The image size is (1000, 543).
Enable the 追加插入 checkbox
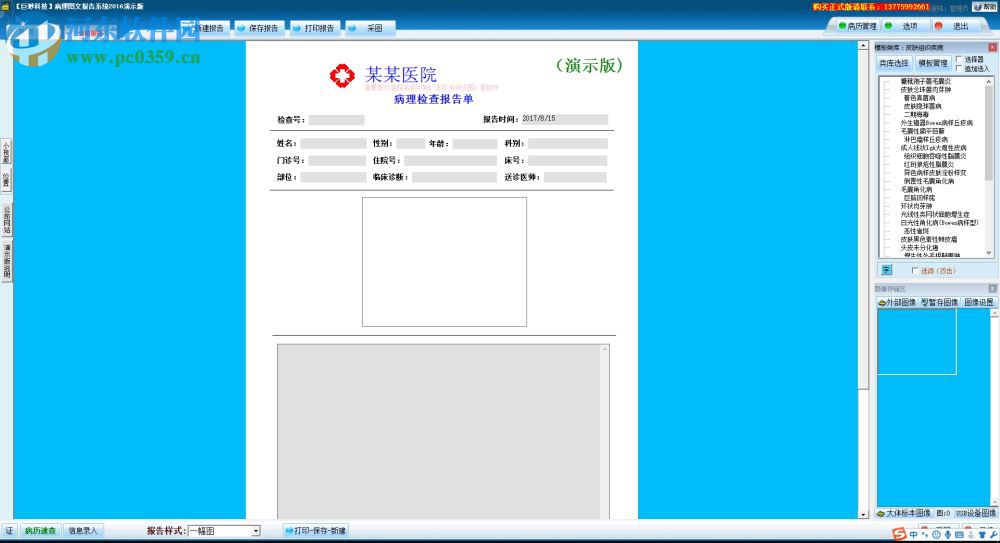tap(959, 68)
